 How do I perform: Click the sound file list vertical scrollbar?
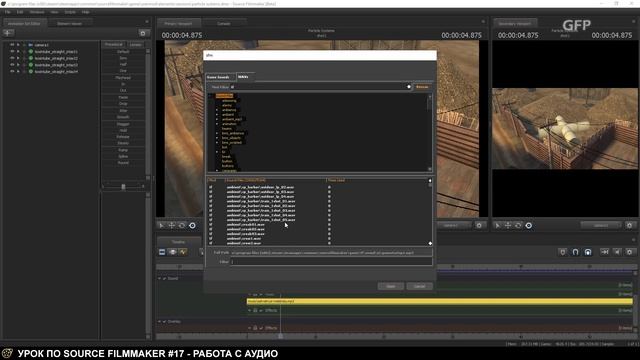coord(430,212)
